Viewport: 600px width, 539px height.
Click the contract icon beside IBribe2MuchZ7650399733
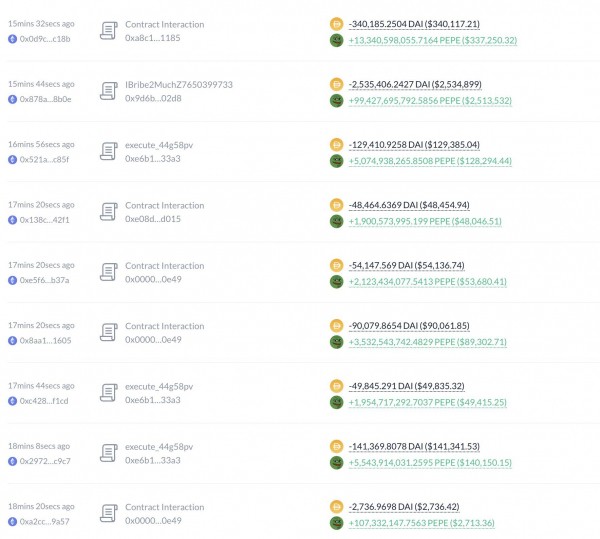coord(108,91)
